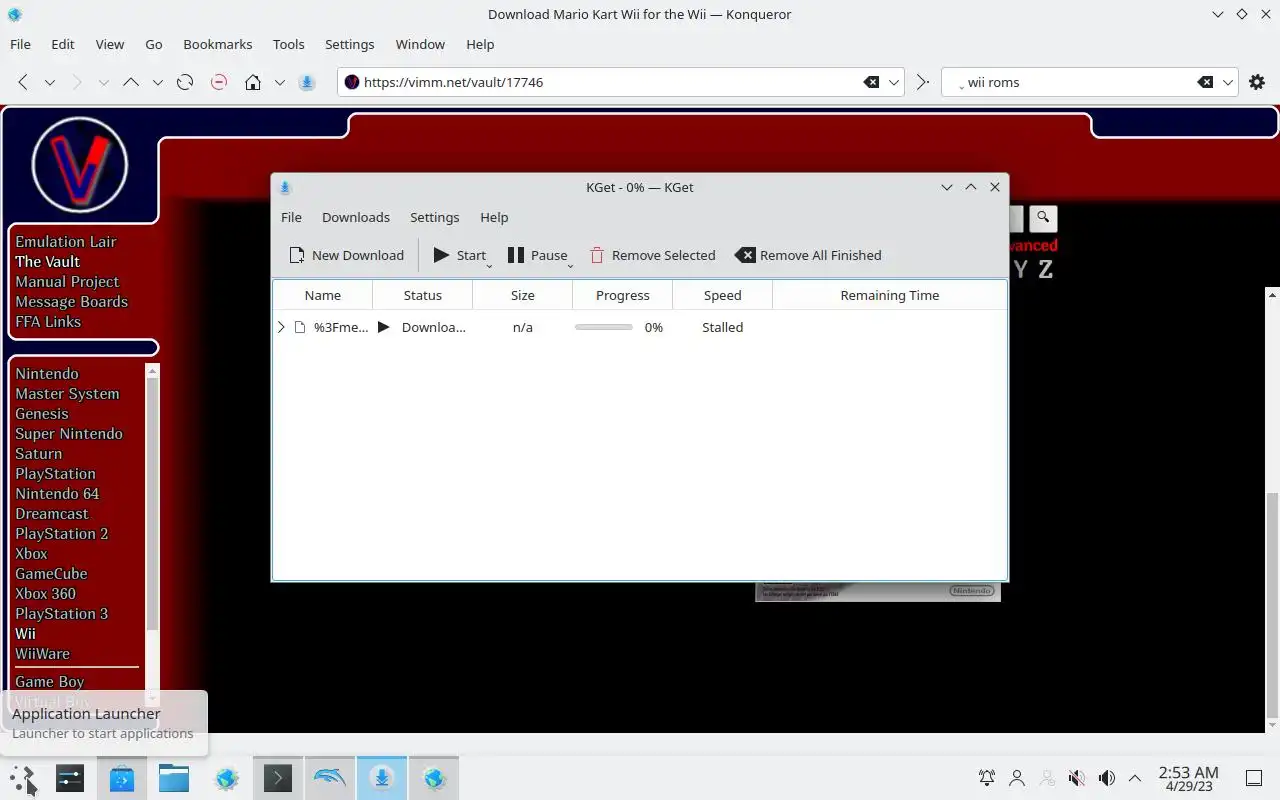This screenshot has width=1280, height=800.
Task: Click the Up navigation arrow in Konqueror
Action: tap(131, 82)
